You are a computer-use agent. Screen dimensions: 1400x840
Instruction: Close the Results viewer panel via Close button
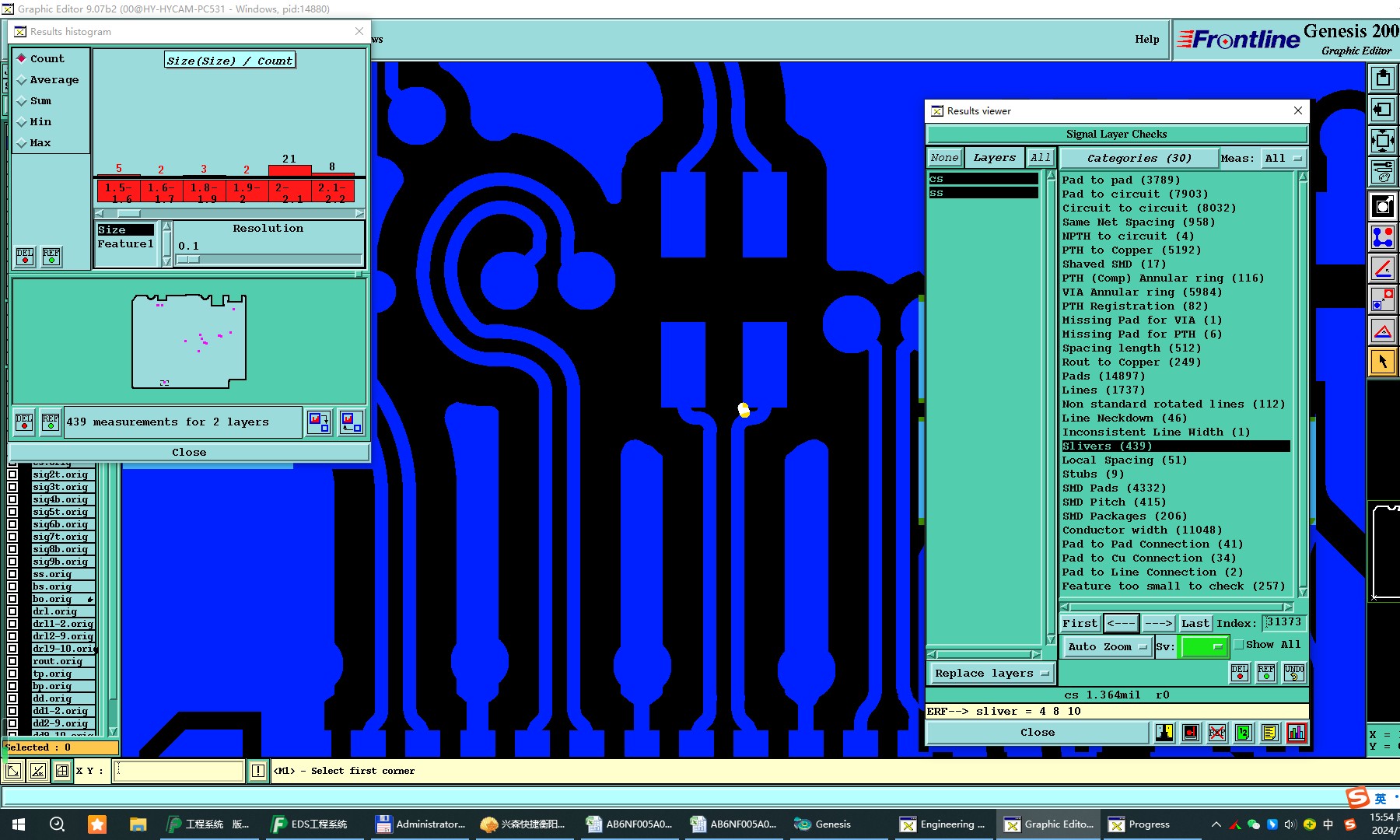coord(1038,733)
